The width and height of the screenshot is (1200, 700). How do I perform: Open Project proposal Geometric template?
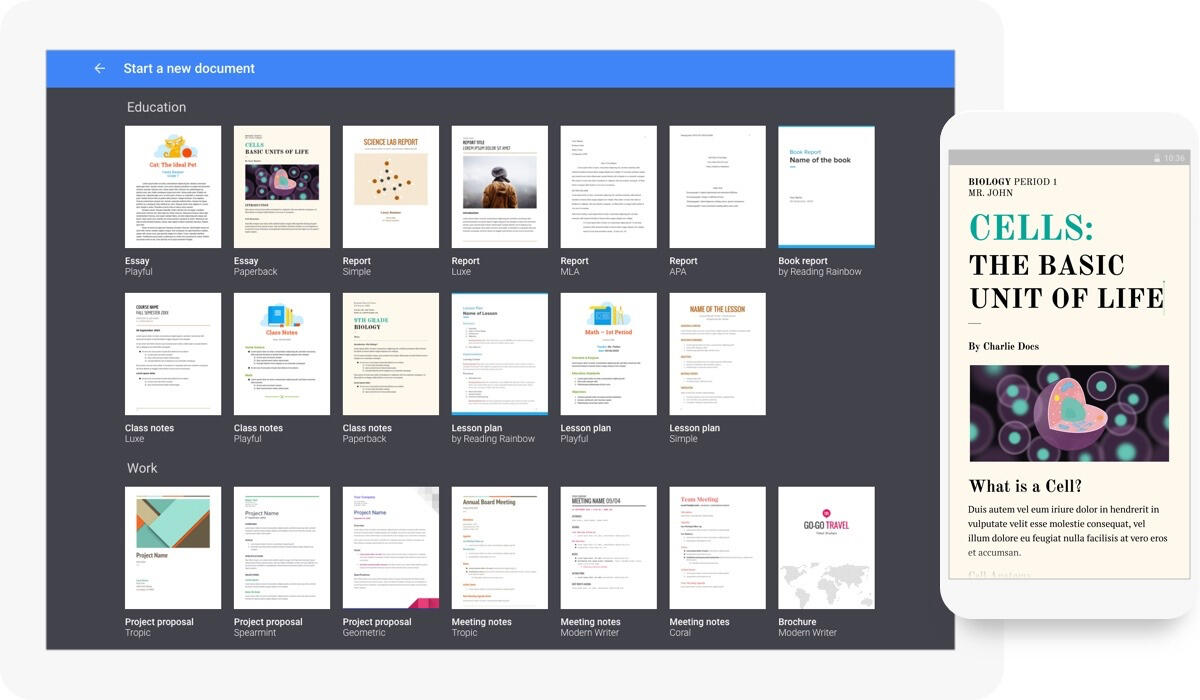click(x=391, y=548)
